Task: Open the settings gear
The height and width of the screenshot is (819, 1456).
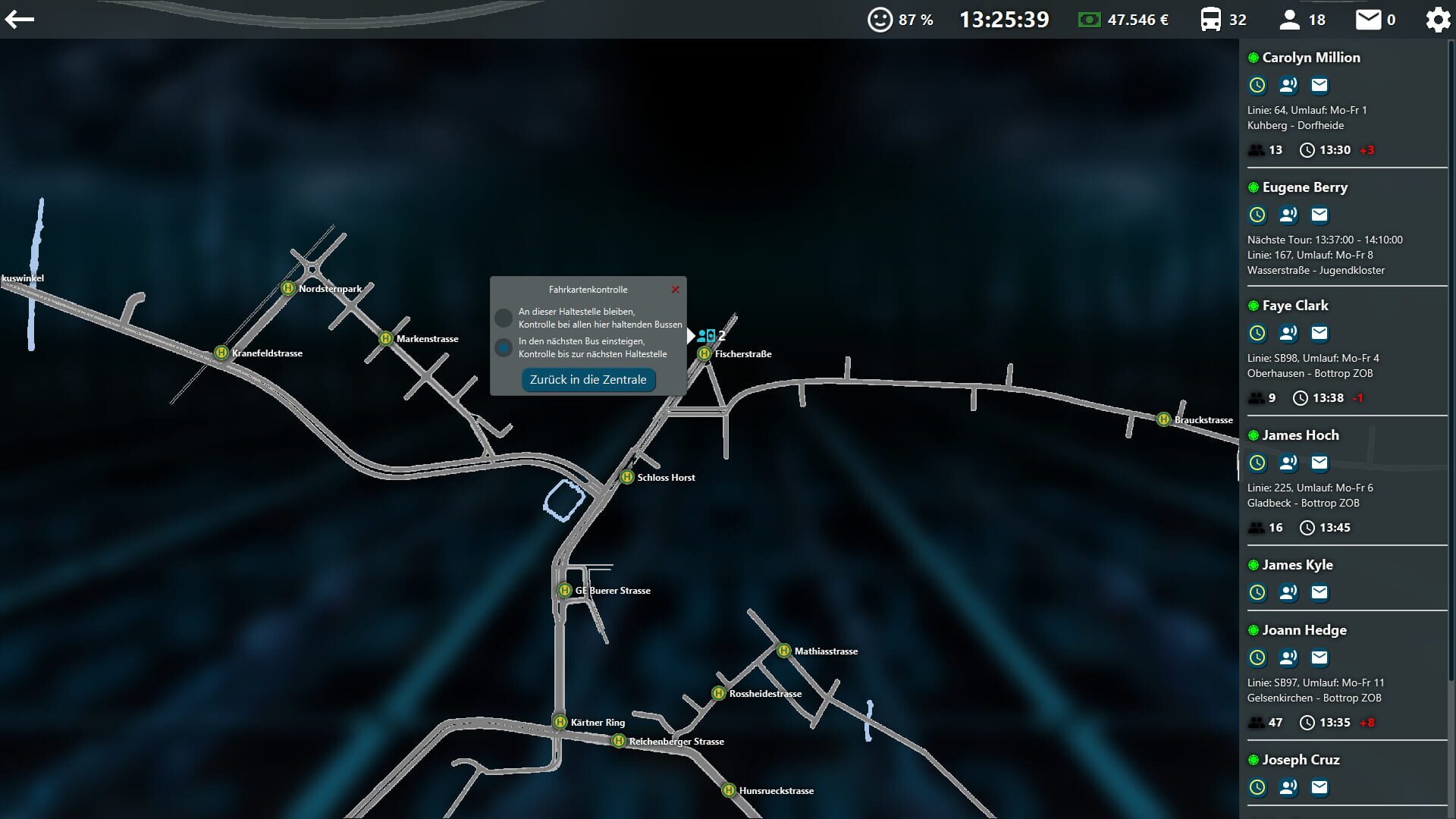Action: click(1438, 20)
